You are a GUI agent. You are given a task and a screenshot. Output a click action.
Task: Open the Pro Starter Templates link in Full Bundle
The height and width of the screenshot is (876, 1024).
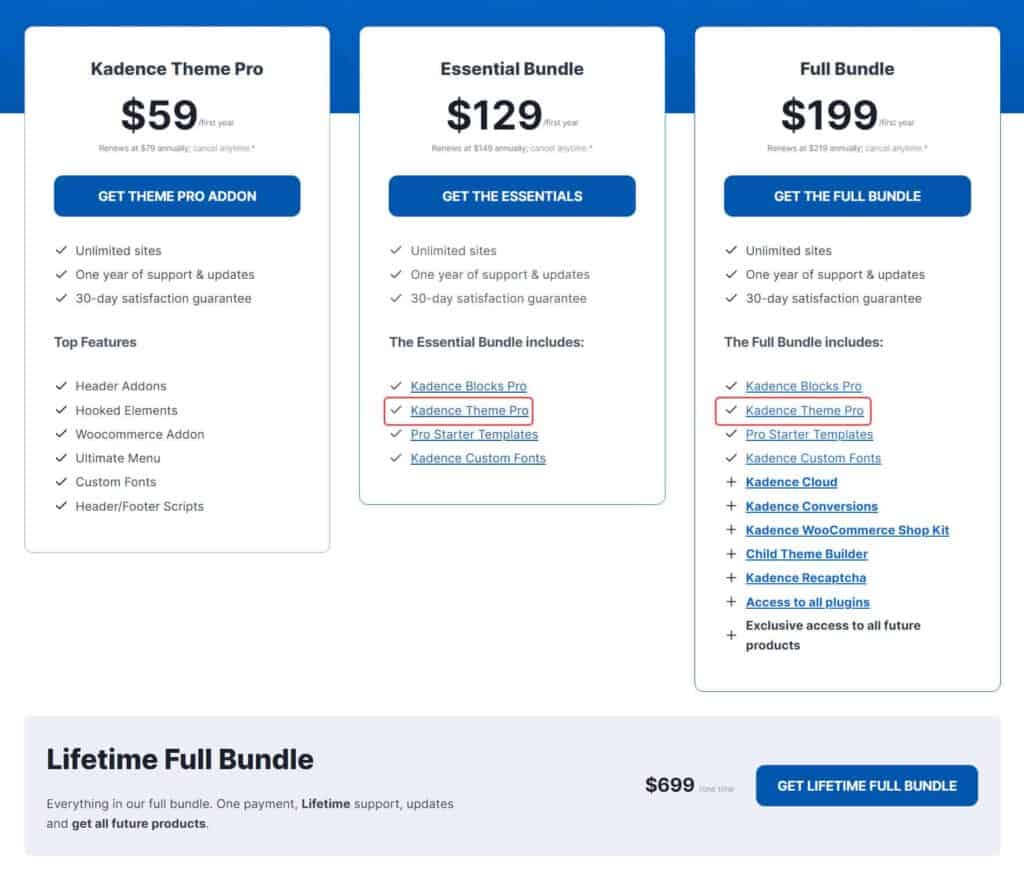[808, 434]
